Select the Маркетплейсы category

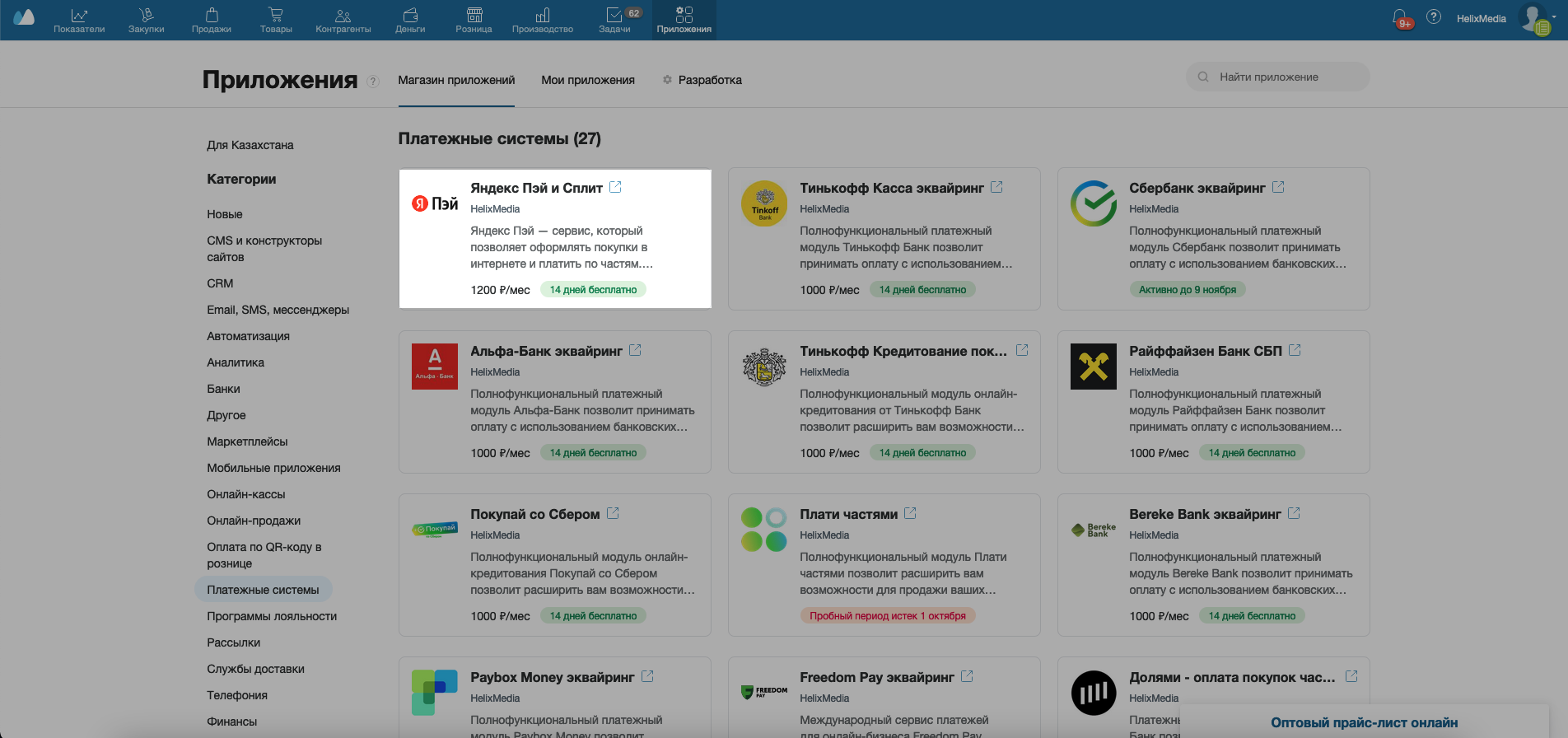pos(248,441)
